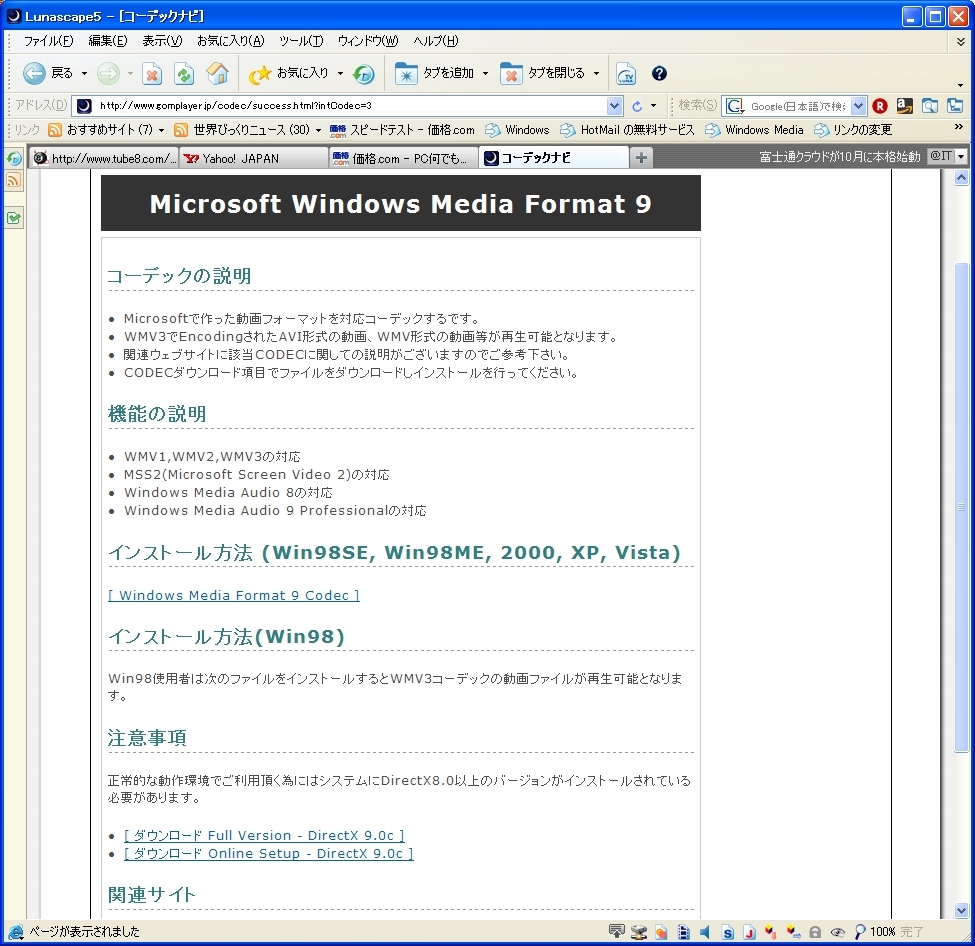This screenshot has height=946, width=975.
Task: Click the Amazon search icon
Action: (904, 106)
